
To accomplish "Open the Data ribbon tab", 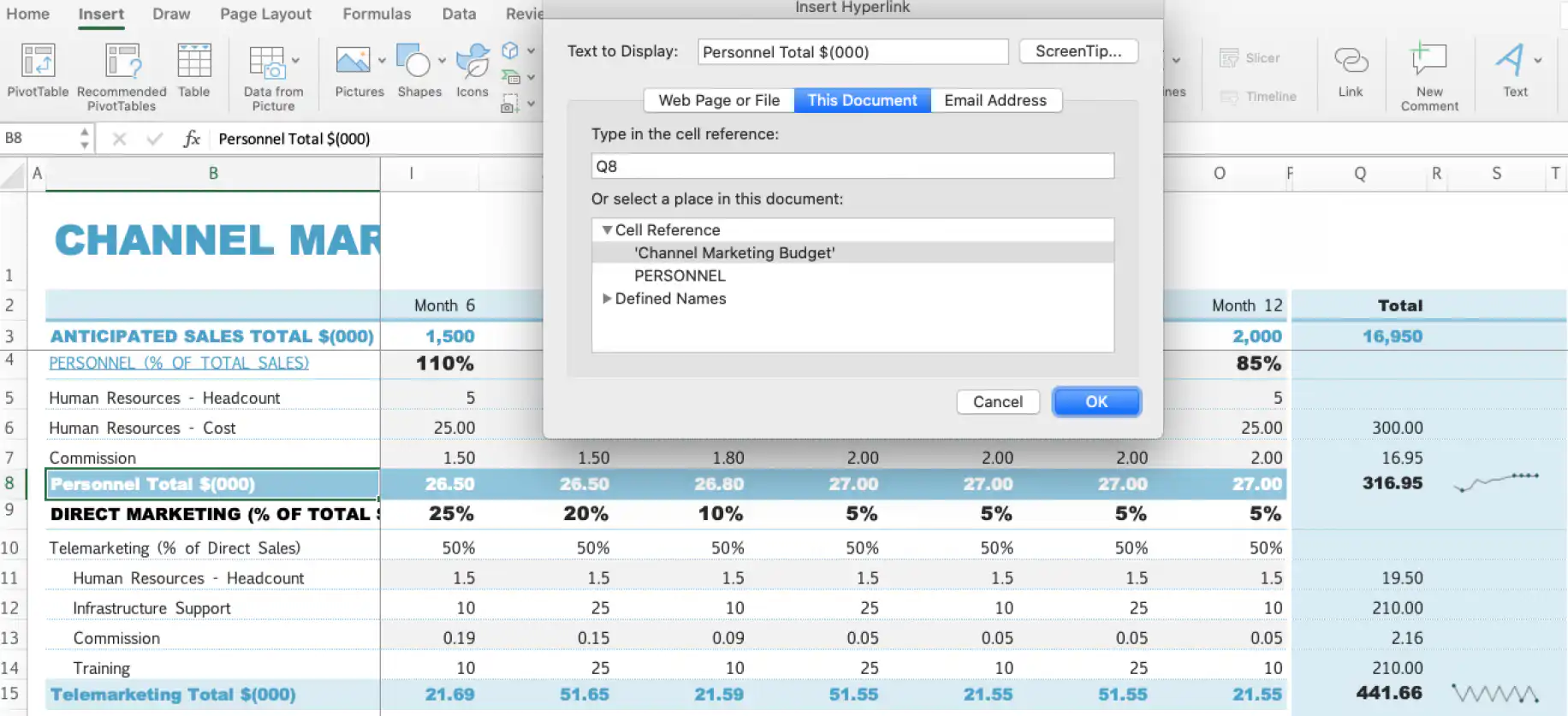I will pos(459,14).
